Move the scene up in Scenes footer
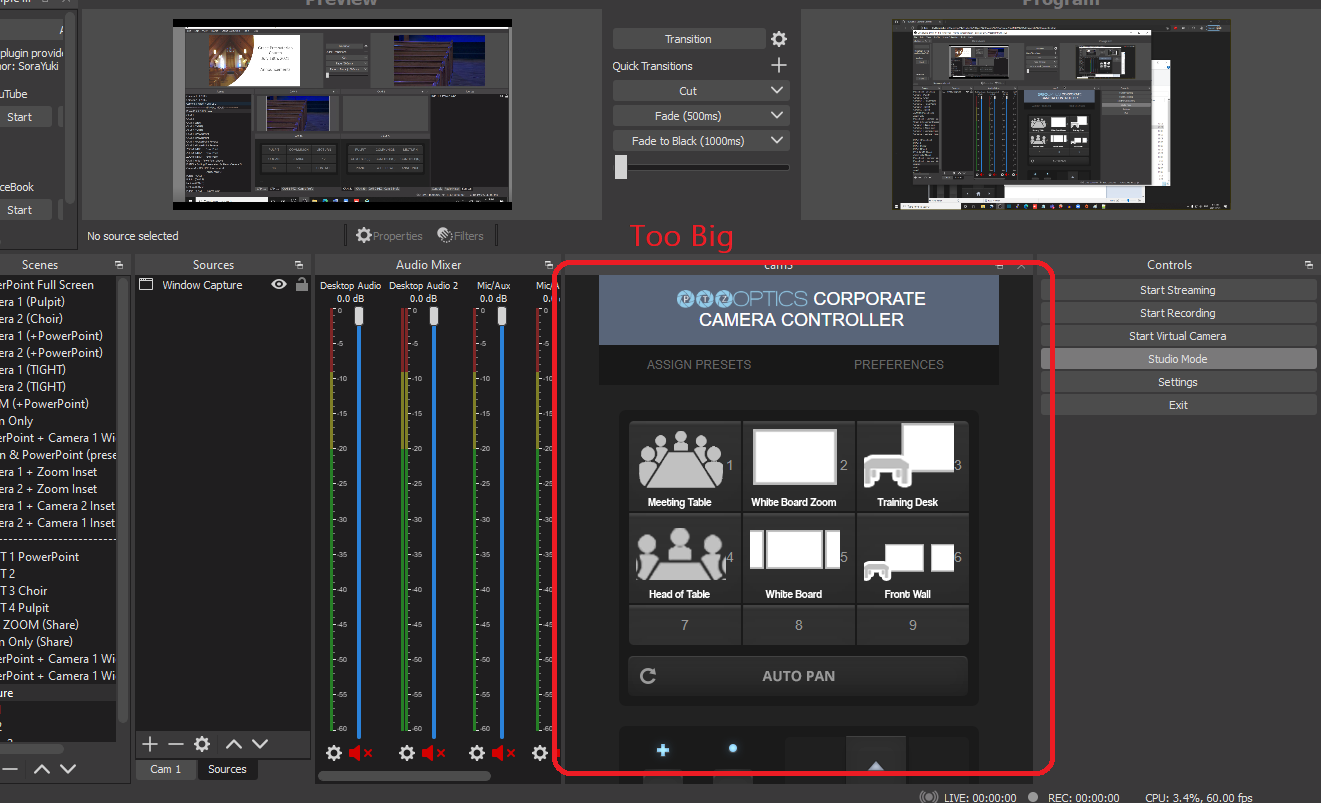1321x803 pixels. [42, 769]
